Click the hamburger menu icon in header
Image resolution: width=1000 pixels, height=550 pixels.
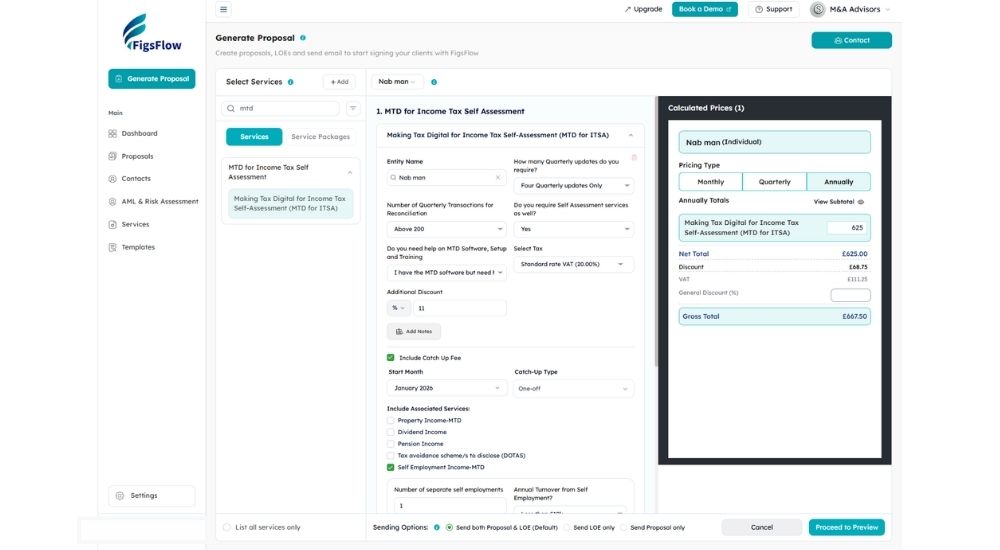coord(223,9)
